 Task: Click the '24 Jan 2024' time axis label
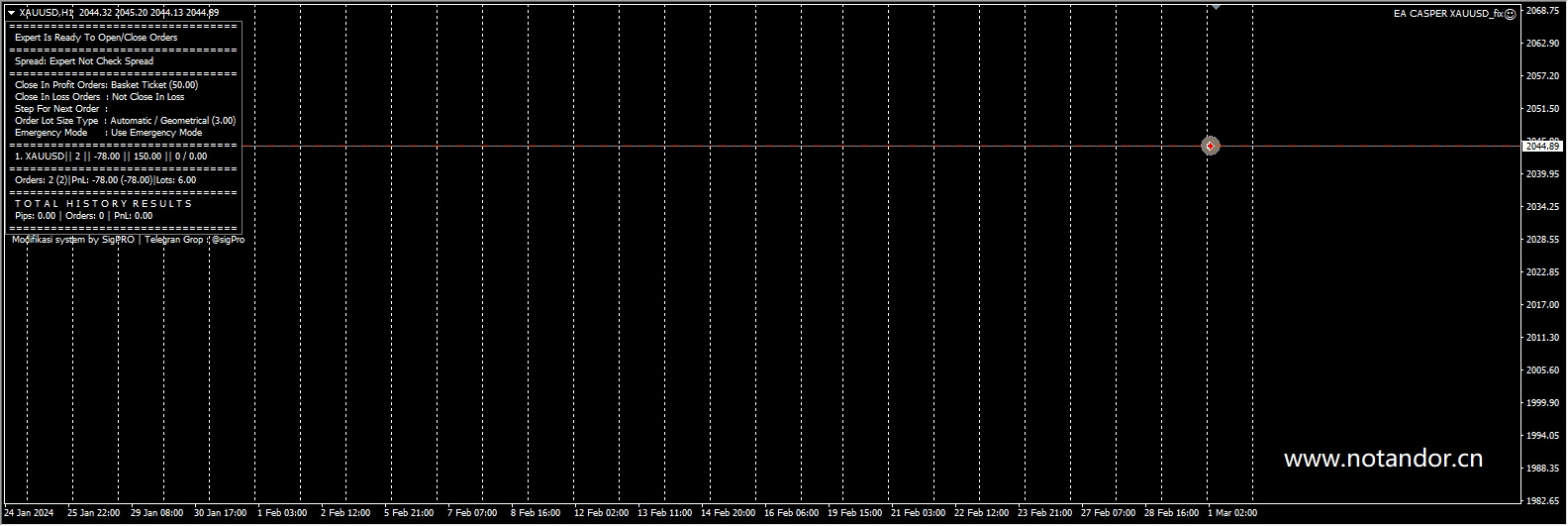coord(29,514)
